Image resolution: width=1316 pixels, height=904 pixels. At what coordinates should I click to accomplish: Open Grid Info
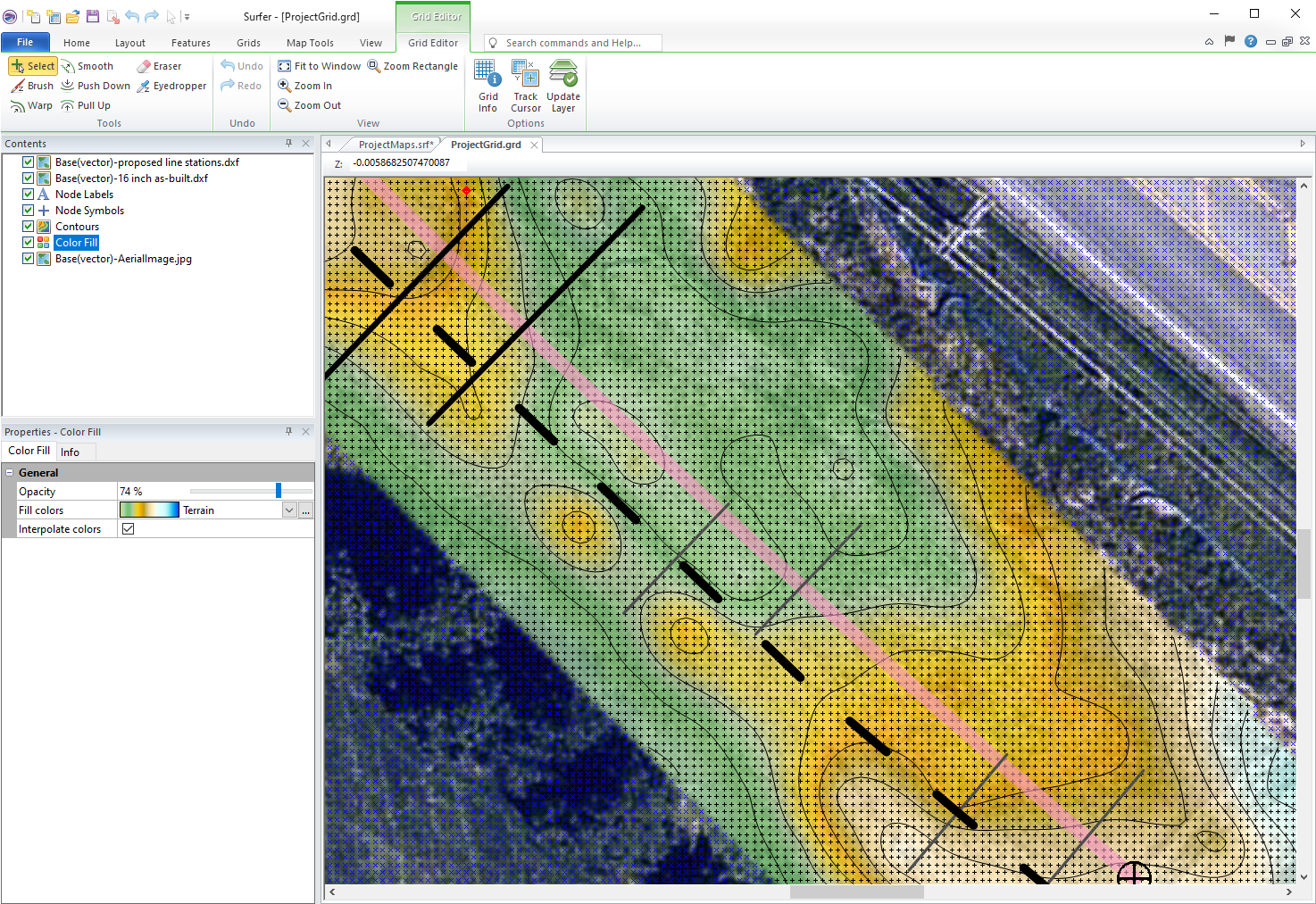tap(487, 84)
